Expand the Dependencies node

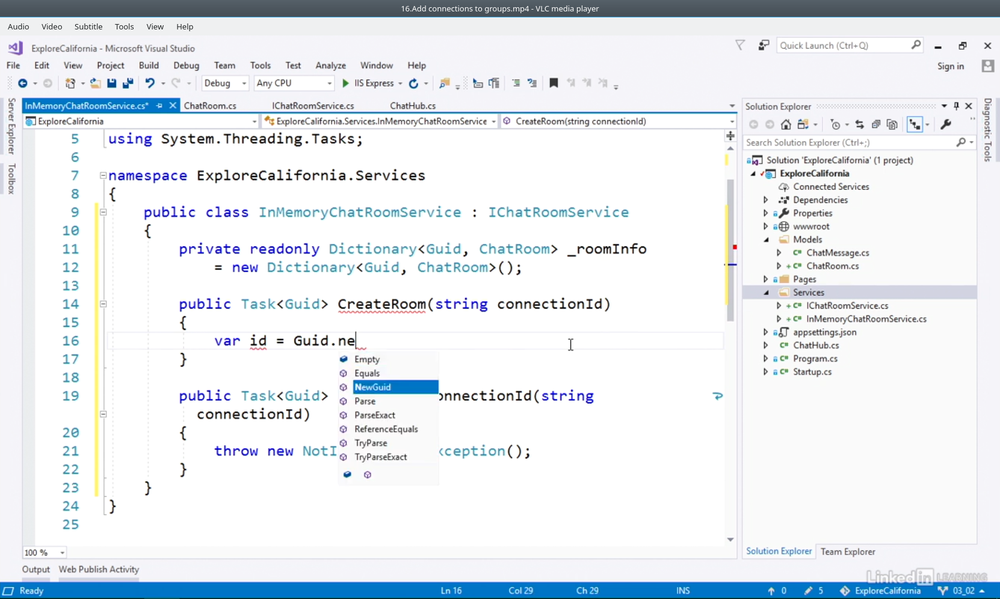pos(766,200)
